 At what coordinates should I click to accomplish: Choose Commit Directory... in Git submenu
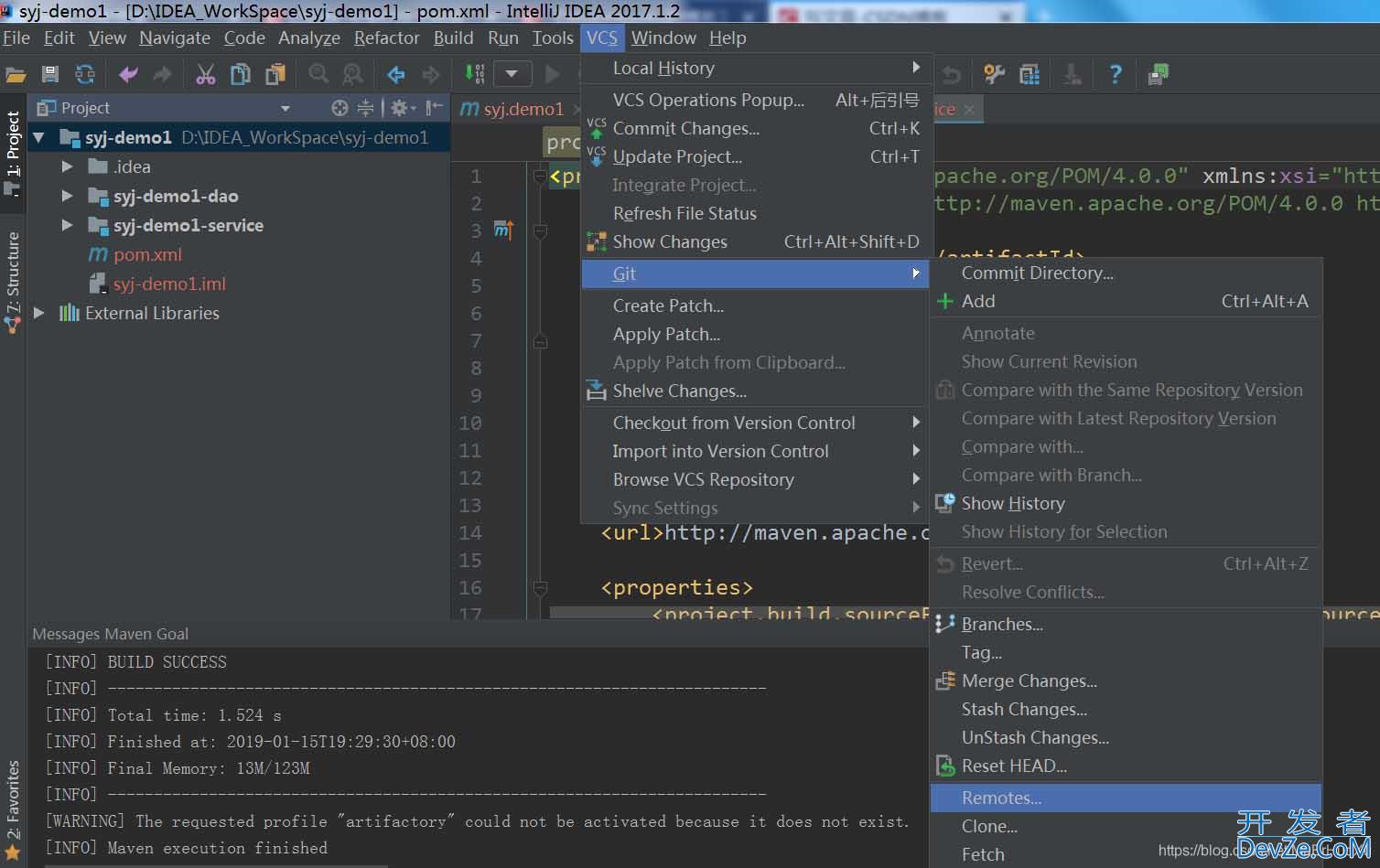click(1126, 273)
